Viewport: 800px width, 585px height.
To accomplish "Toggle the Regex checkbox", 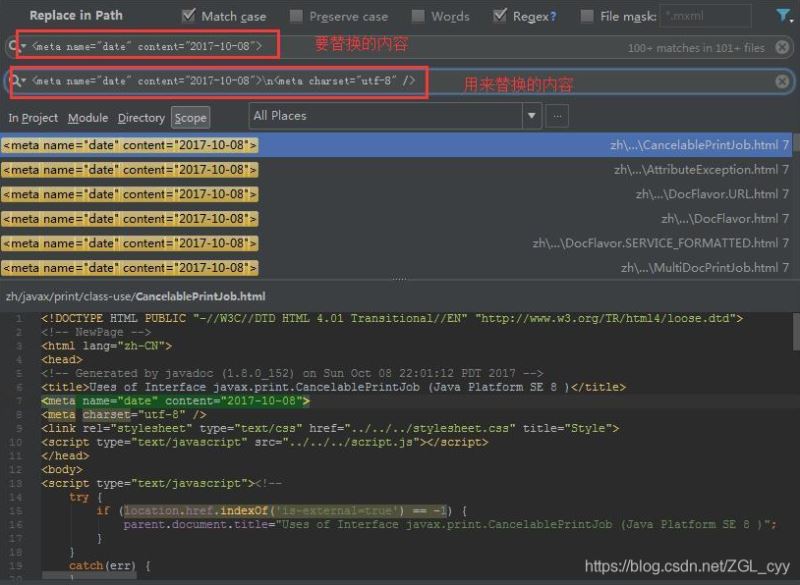I will click(500, 16).
